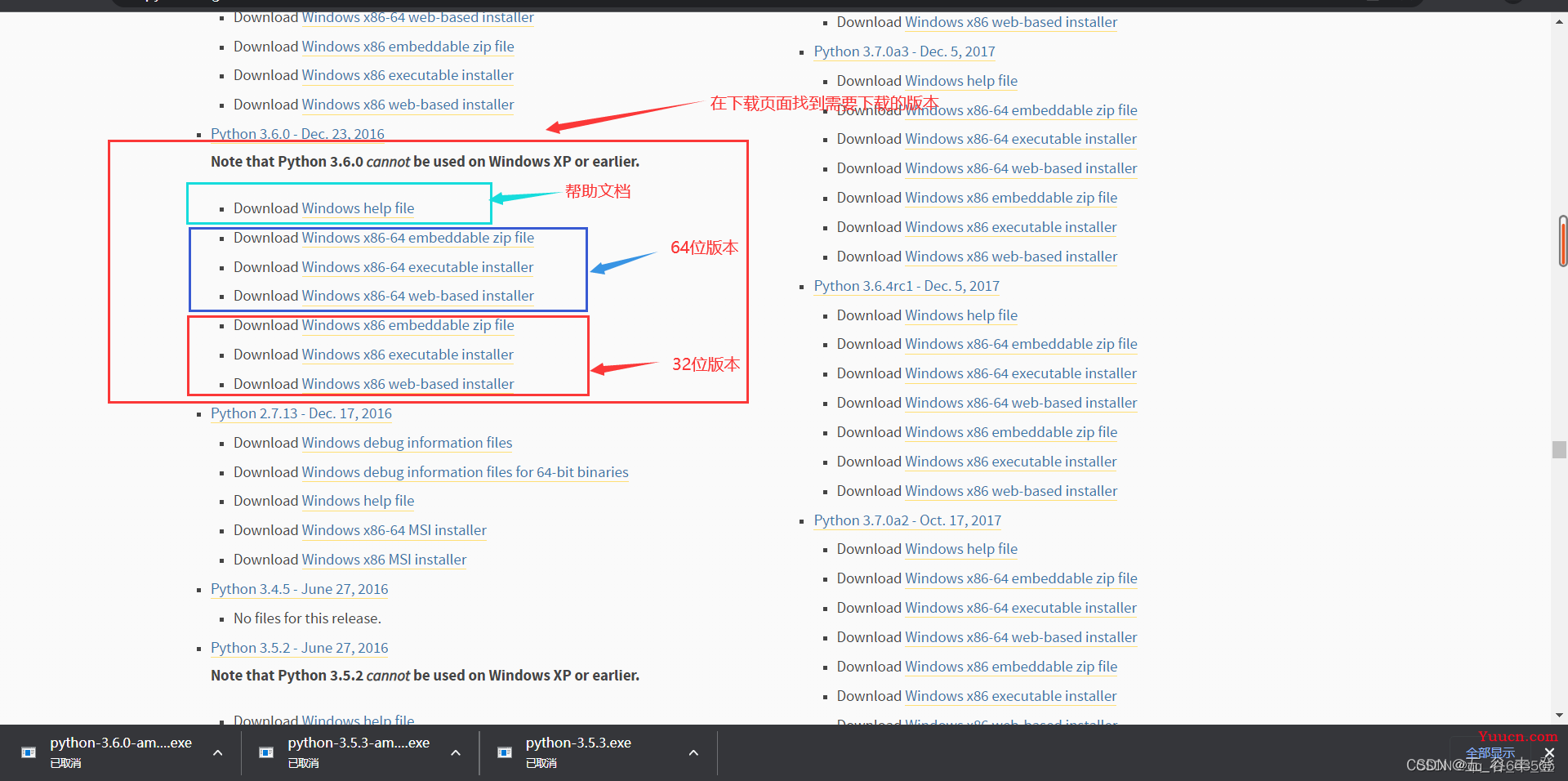Viewport: 1568px width, 781px height.
Task: Click Windows x86-64 web-based installer under Python 3.7.0a2
Action: click(1021, 637)
